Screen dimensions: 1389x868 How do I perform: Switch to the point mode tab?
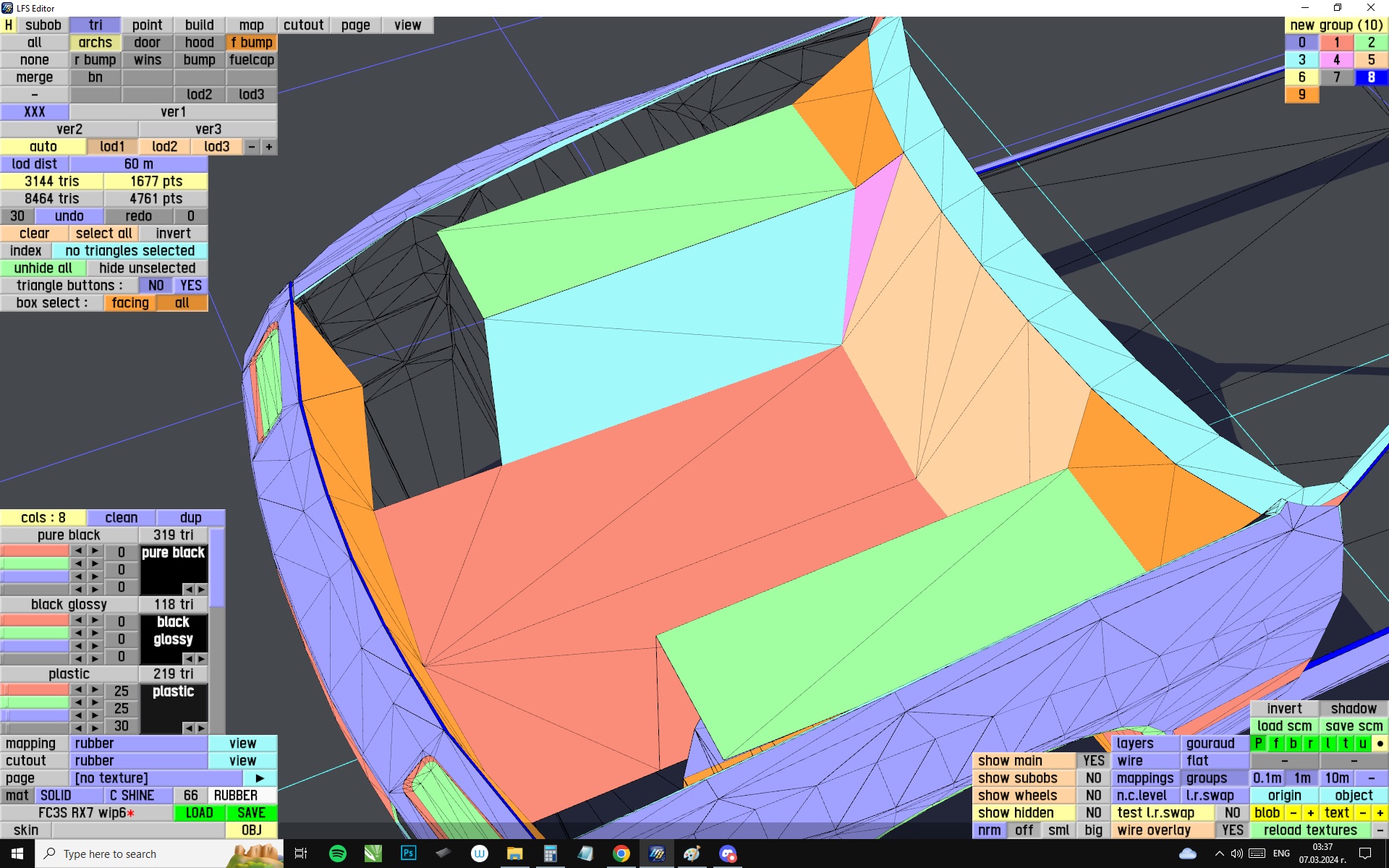coord(147,25)
